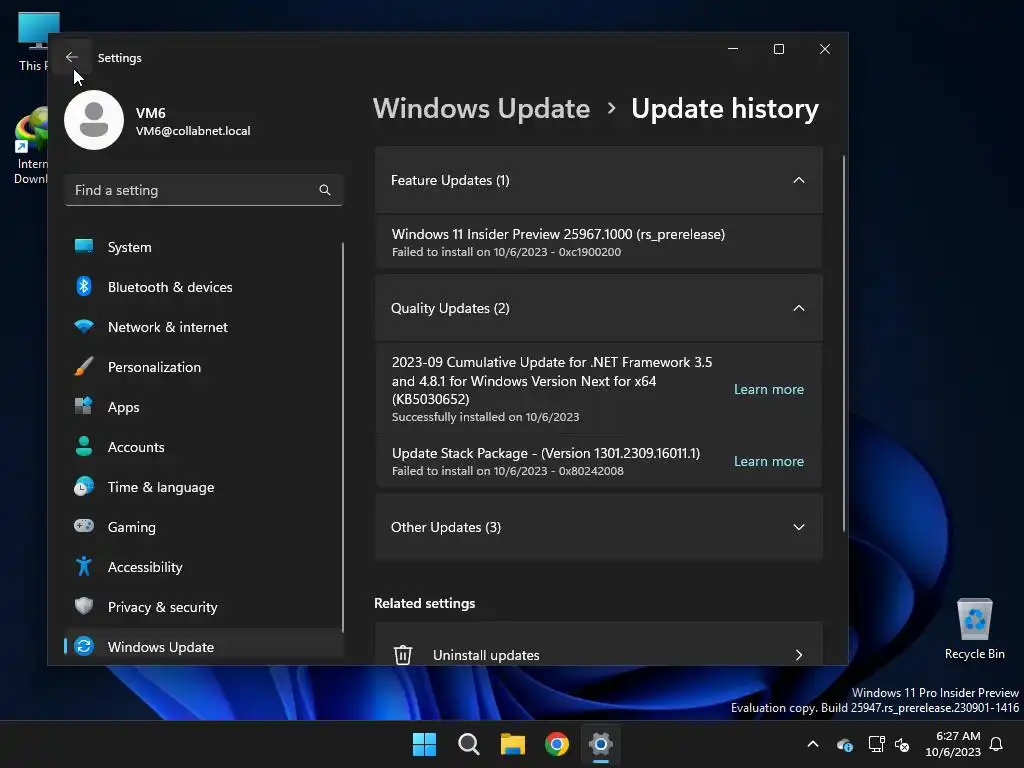Show hidden icons in the system tray
The width and height of the screenshot is (1024, 768).
pos(812,744)
